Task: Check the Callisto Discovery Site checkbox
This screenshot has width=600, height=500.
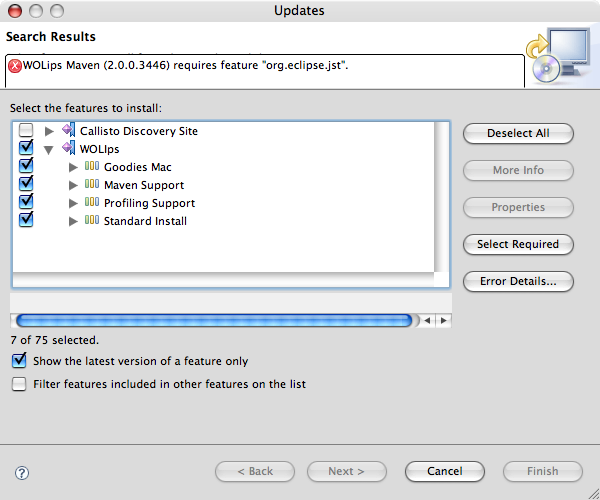Action: tap(26, 130)
